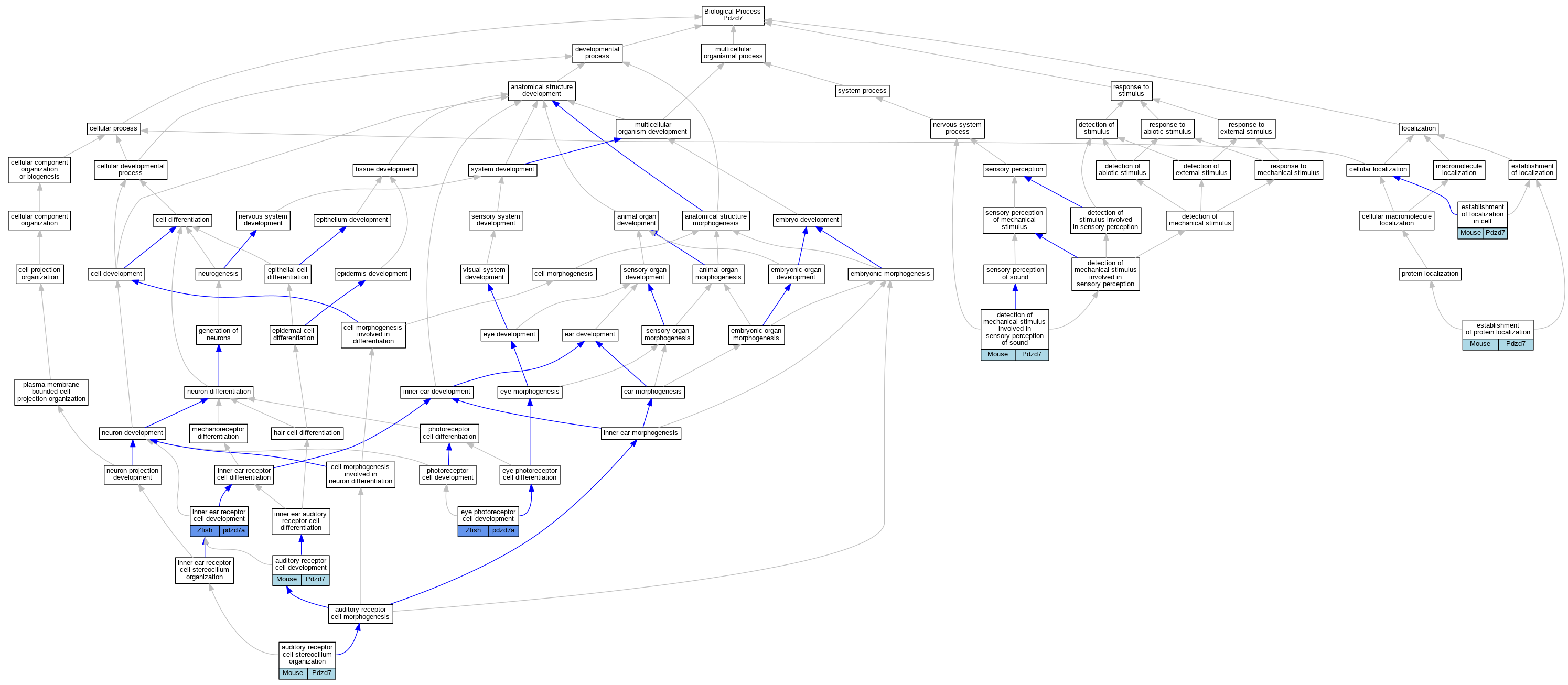Click the 'multicellular organismal process' node
Image resolution: width=1568 pixels, height=685 pixels.
point(733,53)
